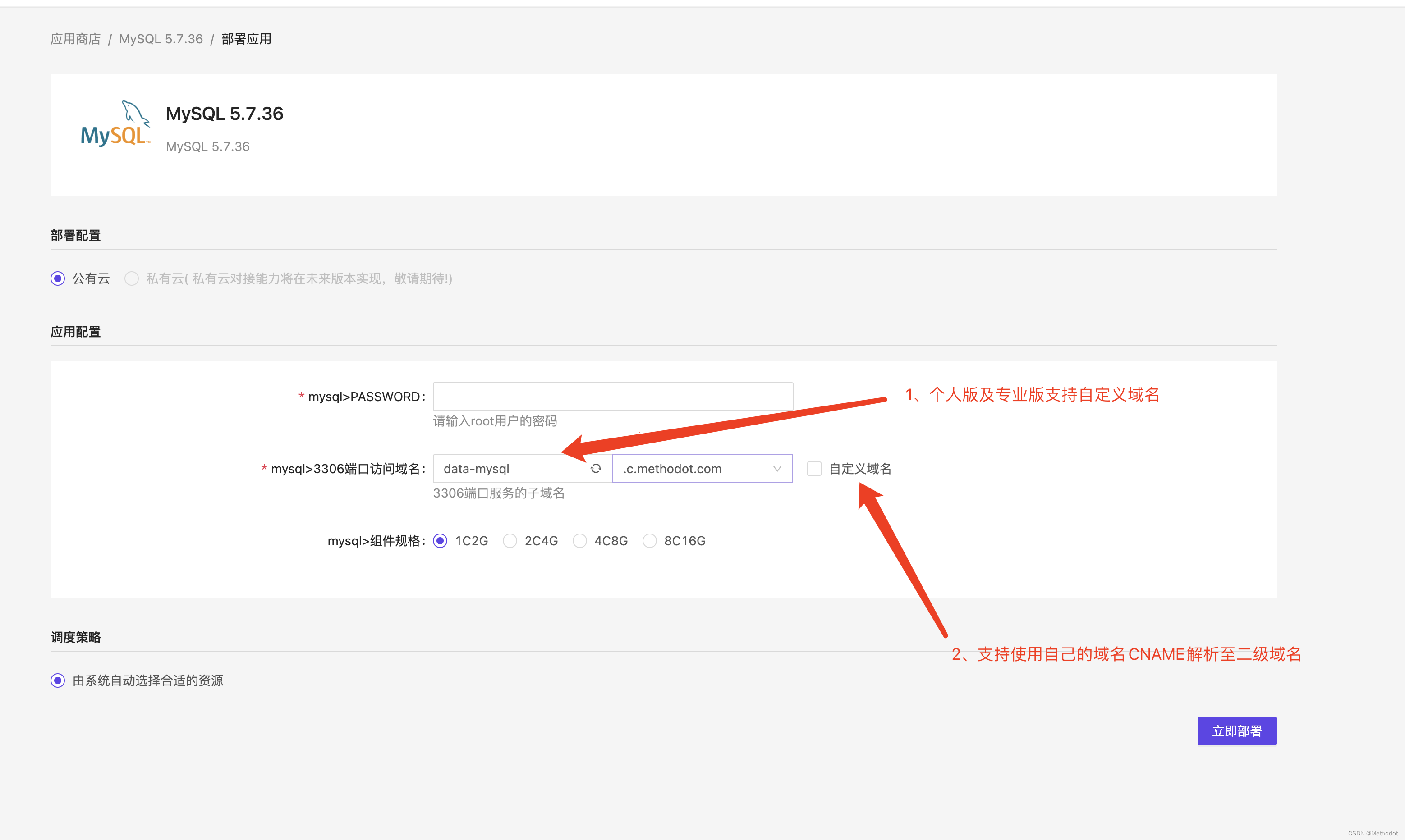
Task: Choose the 4C8G component spec
Action: click(579, 541)
